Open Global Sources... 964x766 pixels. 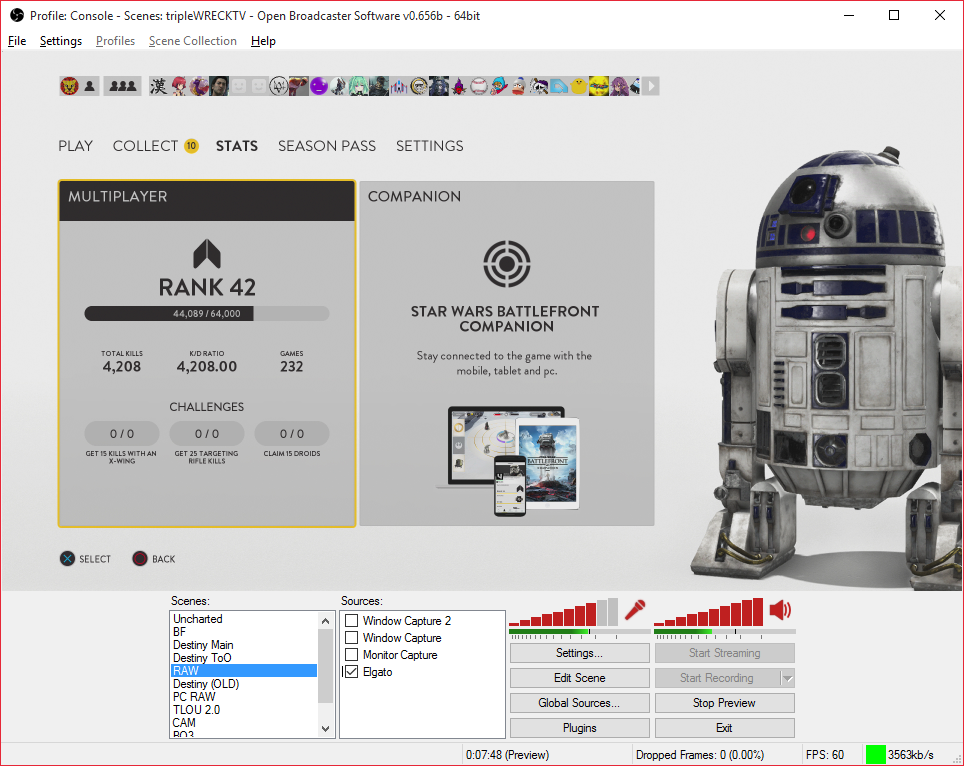[x=579, y=703]
